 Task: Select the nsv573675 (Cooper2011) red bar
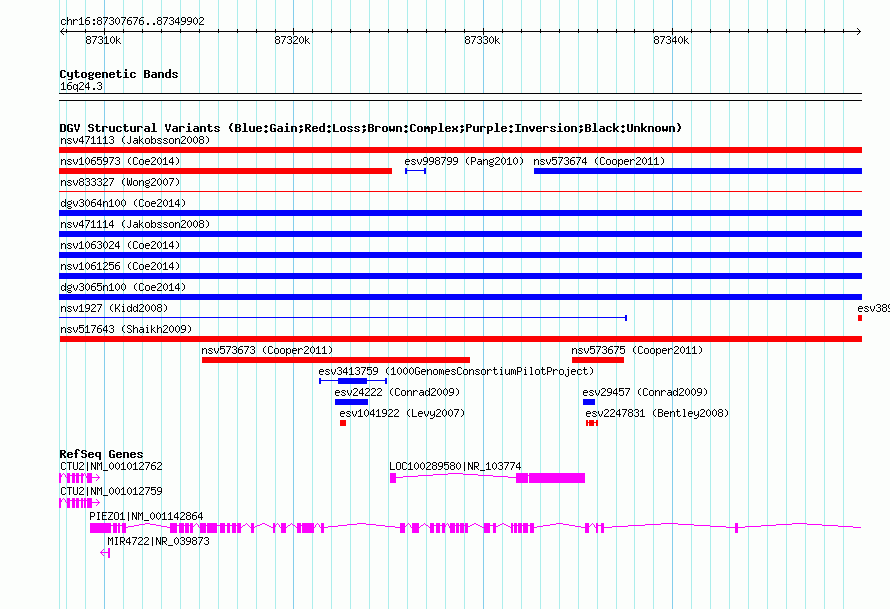pos(598,360)
